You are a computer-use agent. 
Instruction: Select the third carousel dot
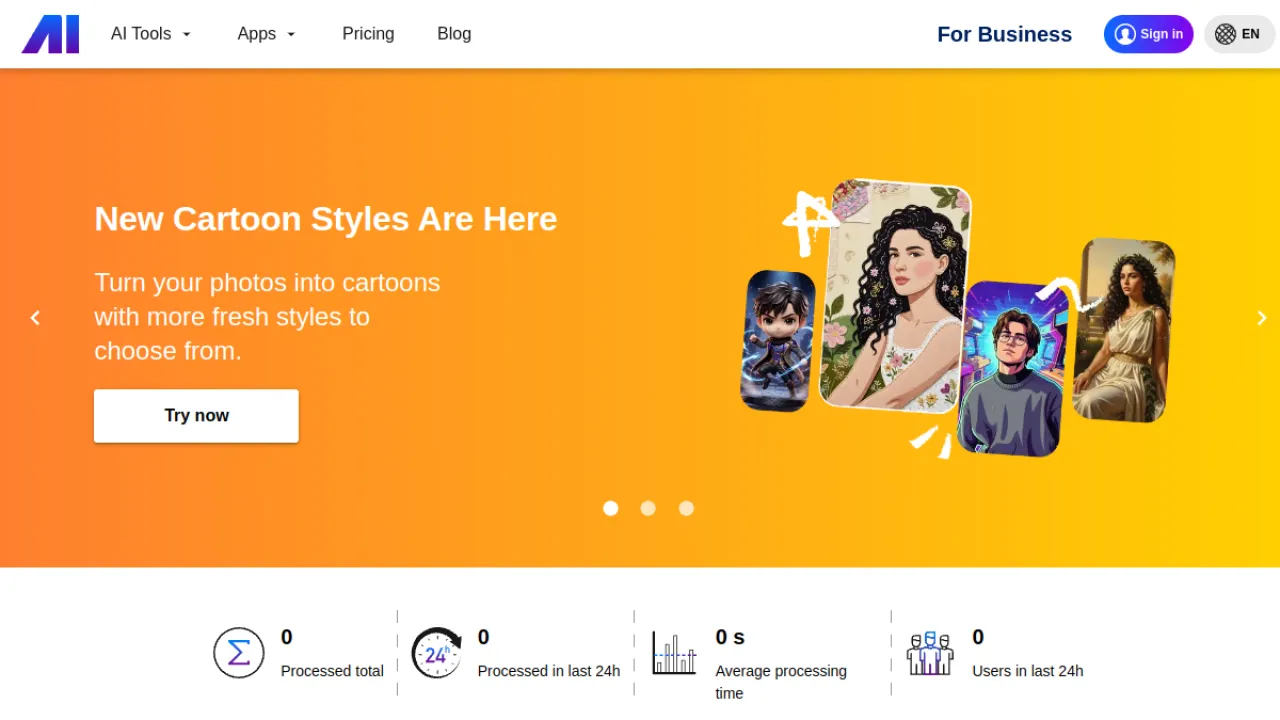686,508
